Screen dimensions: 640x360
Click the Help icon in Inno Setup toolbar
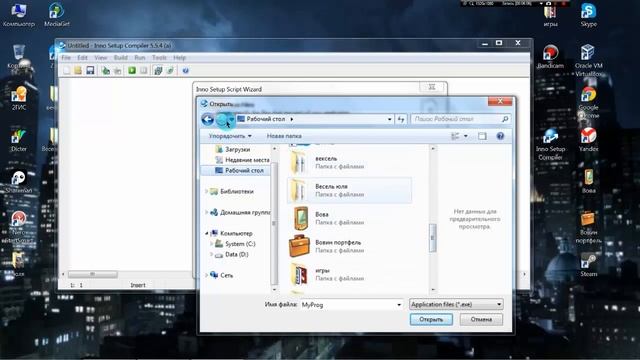(x=185, y=71)
